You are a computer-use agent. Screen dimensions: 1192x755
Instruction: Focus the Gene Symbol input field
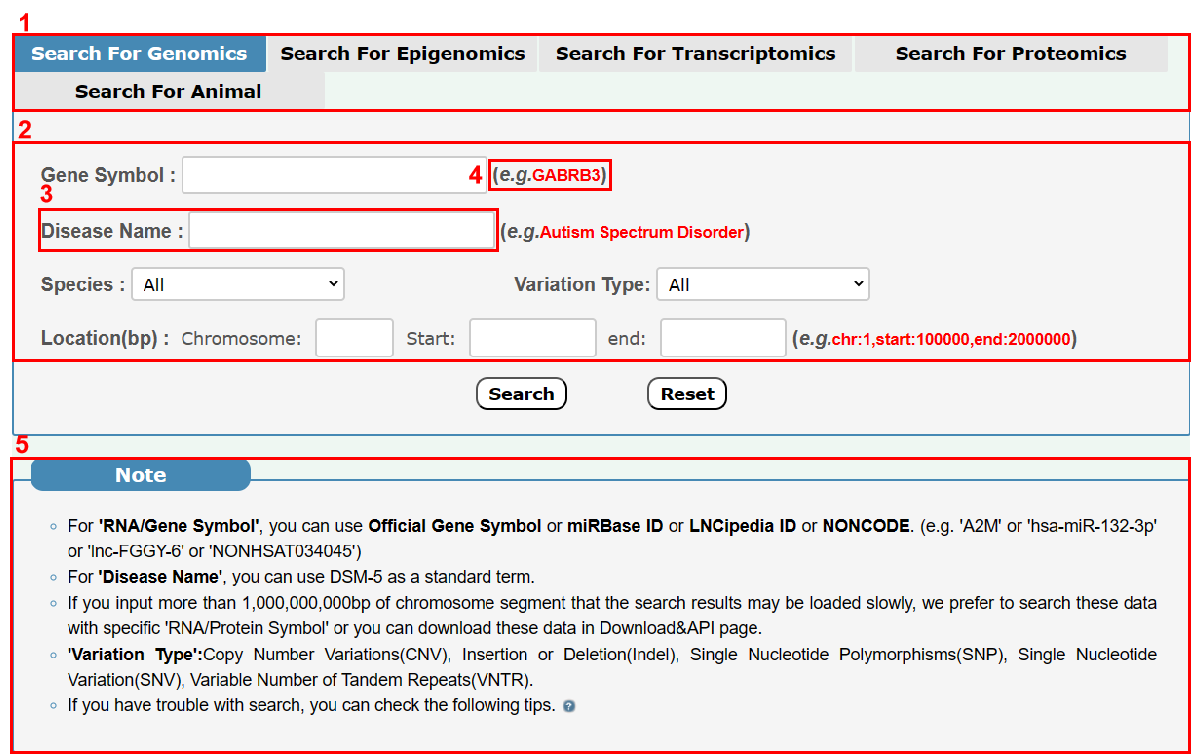pos(334,176)
